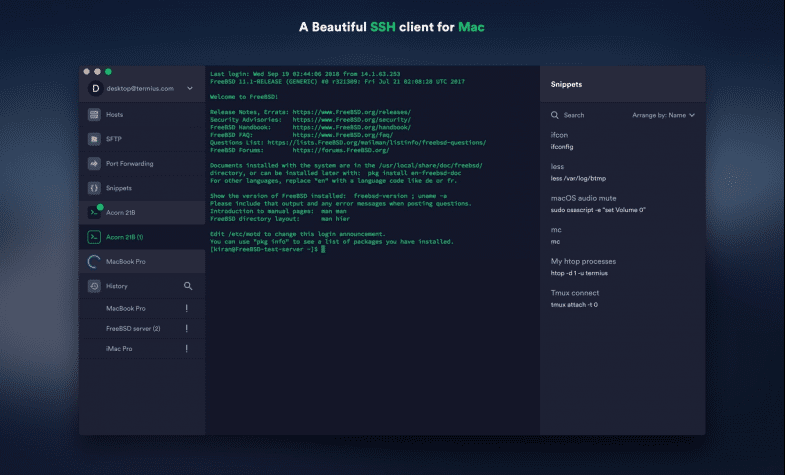Click the MacBook Pro loading spinner icon

click(x=94, y=262)
